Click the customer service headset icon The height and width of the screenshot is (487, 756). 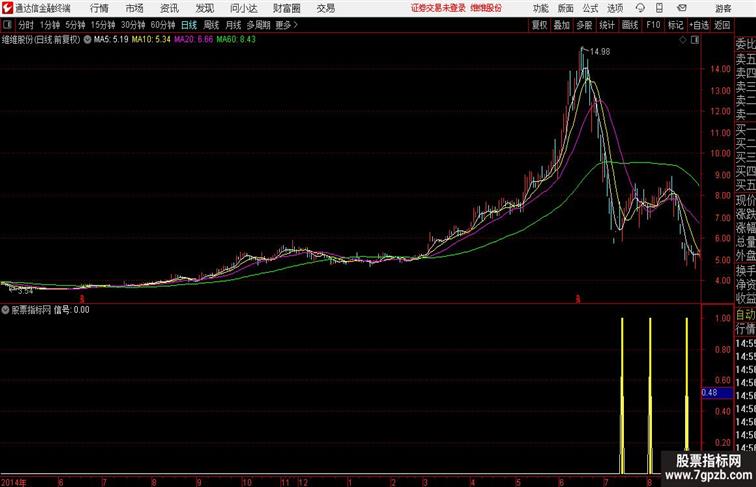tap(640, 8)
